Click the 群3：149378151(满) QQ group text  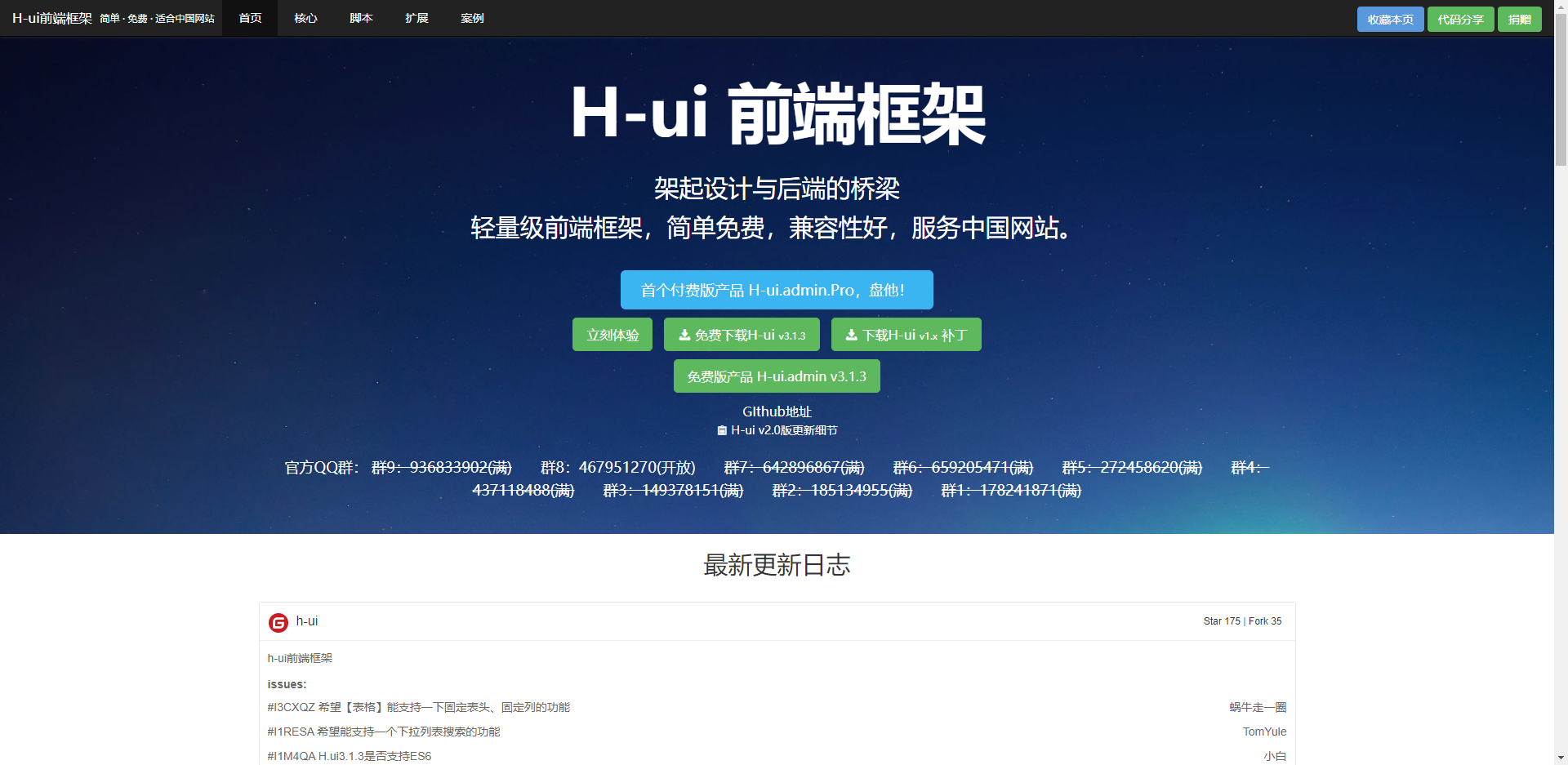pyautogui.click(x=674, y=490)
